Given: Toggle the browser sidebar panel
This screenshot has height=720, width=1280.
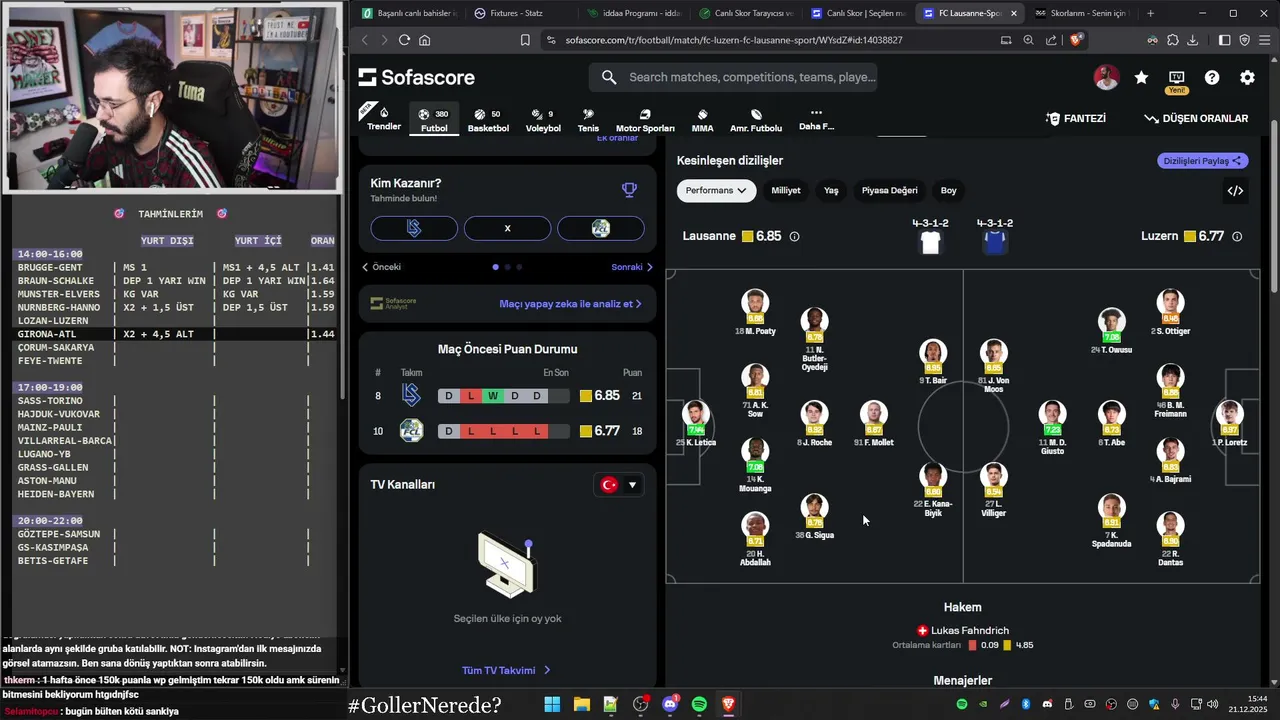Looking at the screenshot, I should click(x=1225, y=40).
